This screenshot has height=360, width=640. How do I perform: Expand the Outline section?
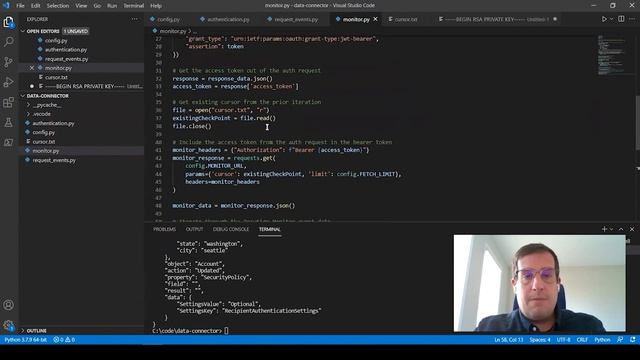(36, 331)
